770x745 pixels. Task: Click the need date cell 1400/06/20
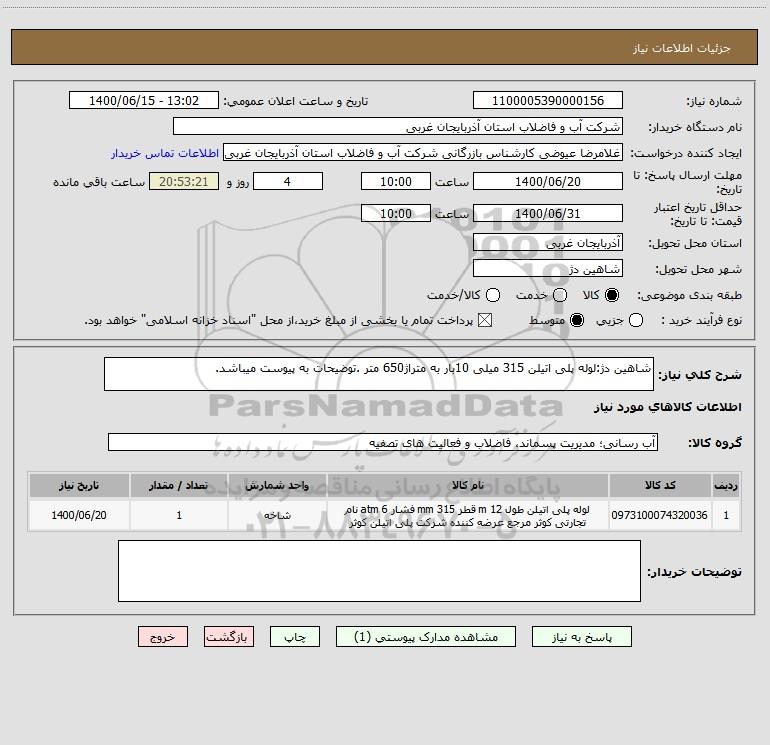click(x=79, y=515)
